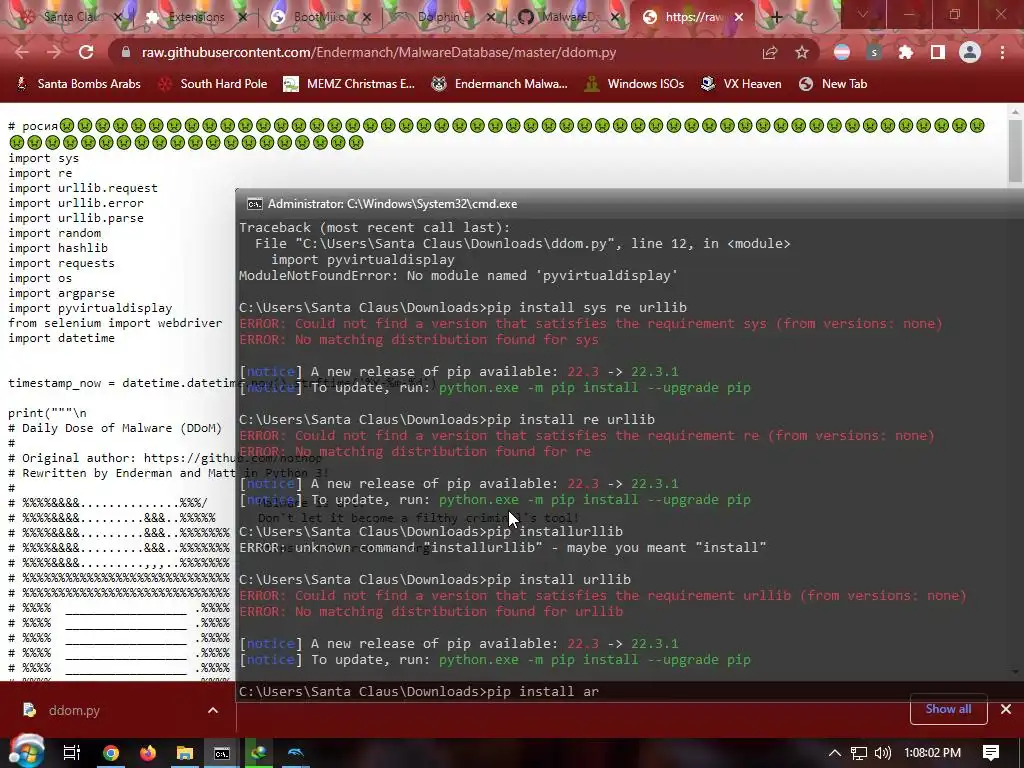1024x768 pixels.
Task: Open the New Tab bookmark
Action: tap(833, 84)
